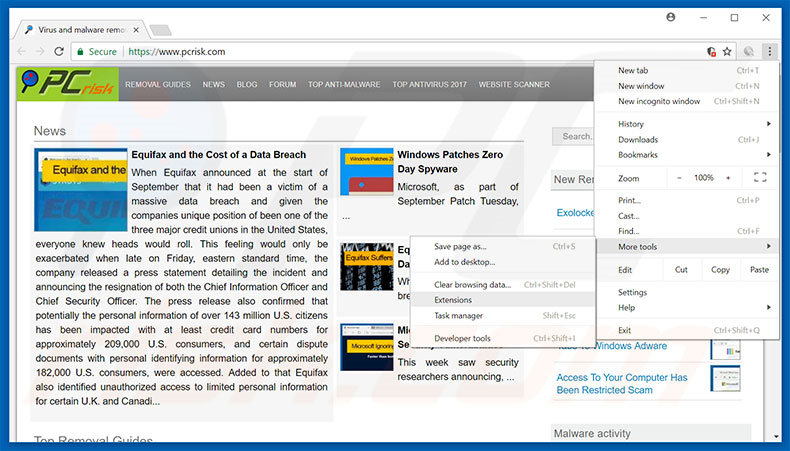
Task: Open FORUM in site navigation
Action: [282, 85]
